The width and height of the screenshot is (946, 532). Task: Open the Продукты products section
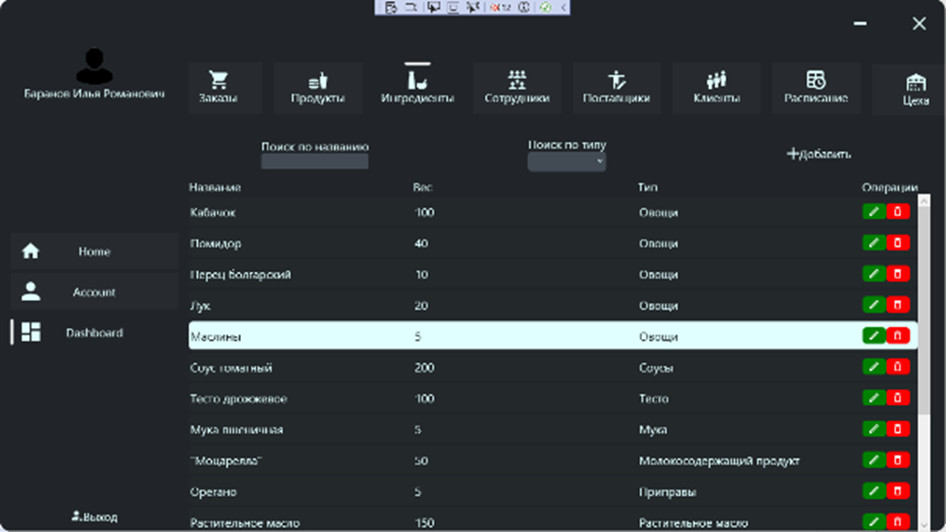pyautogui.click(x=317, y=88)
